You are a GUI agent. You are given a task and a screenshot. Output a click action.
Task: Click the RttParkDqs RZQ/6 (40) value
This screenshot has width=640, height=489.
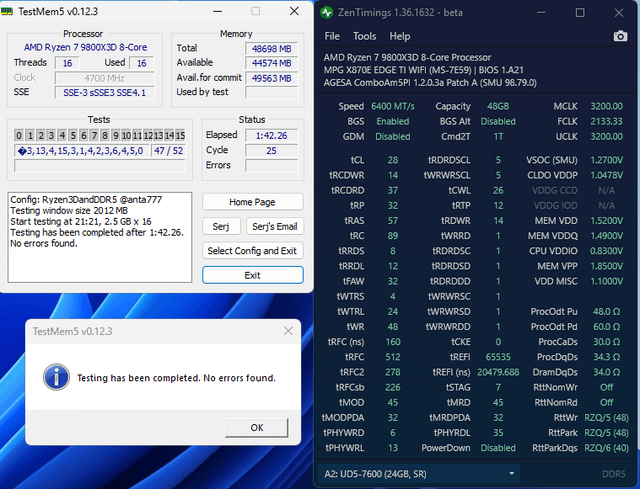(607, 448)
